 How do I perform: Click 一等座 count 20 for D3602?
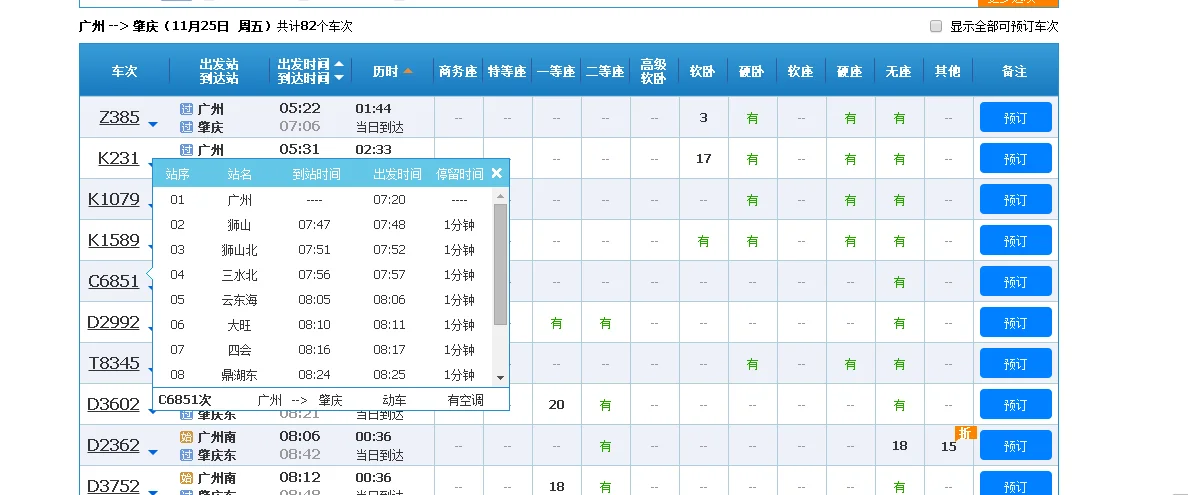(x=557, y=405)
